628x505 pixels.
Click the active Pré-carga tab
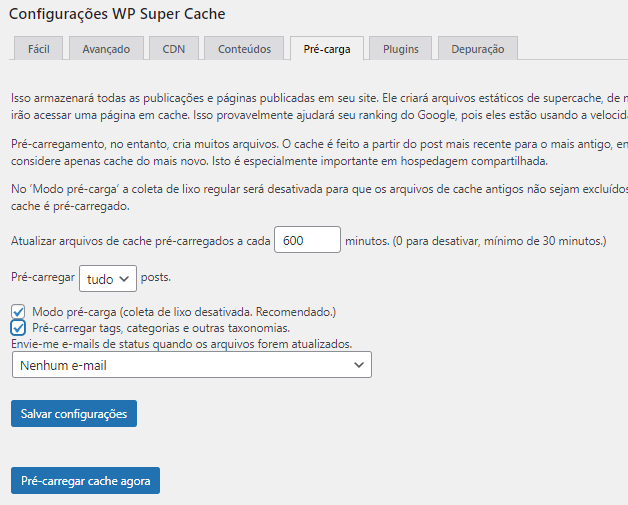326,48
